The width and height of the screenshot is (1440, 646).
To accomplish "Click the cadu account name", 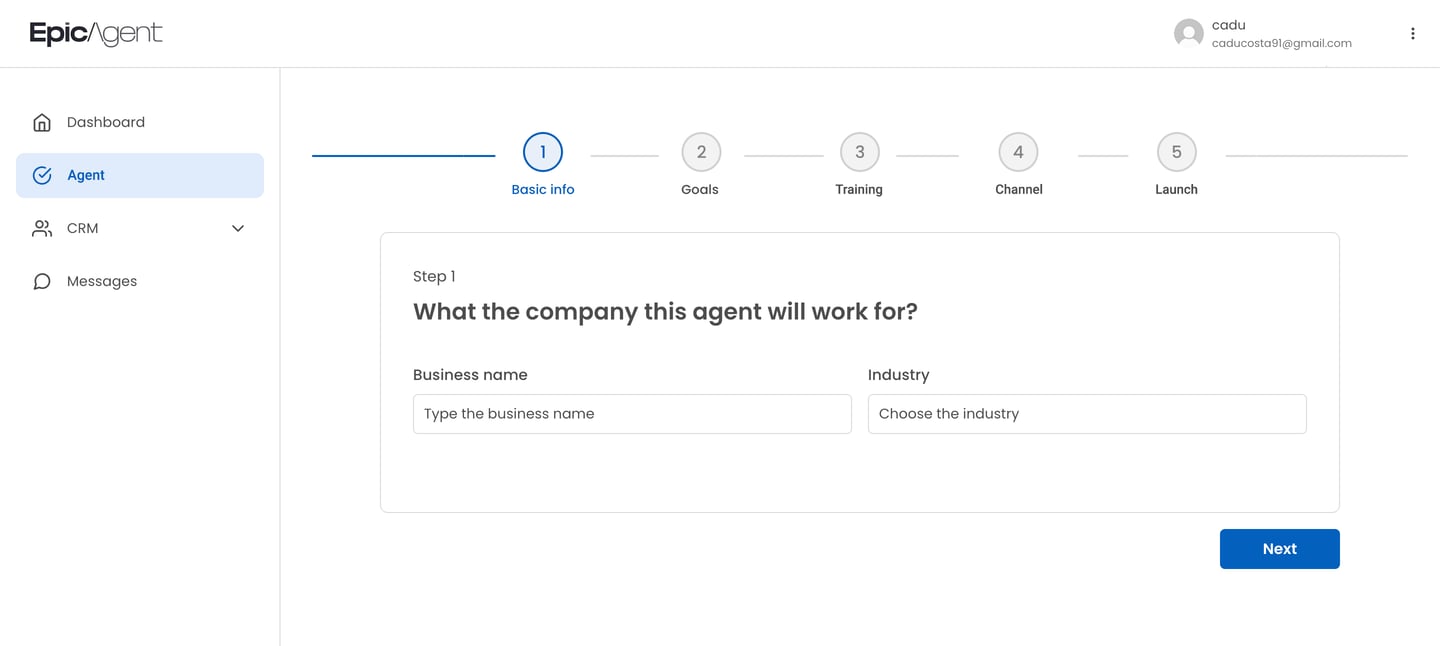I will (1228, 25).
